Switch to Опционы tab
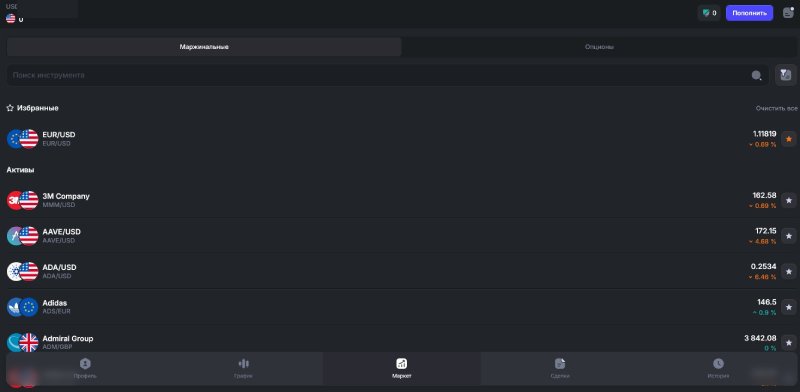Screen dimensions: 800x392 [599, 47]
